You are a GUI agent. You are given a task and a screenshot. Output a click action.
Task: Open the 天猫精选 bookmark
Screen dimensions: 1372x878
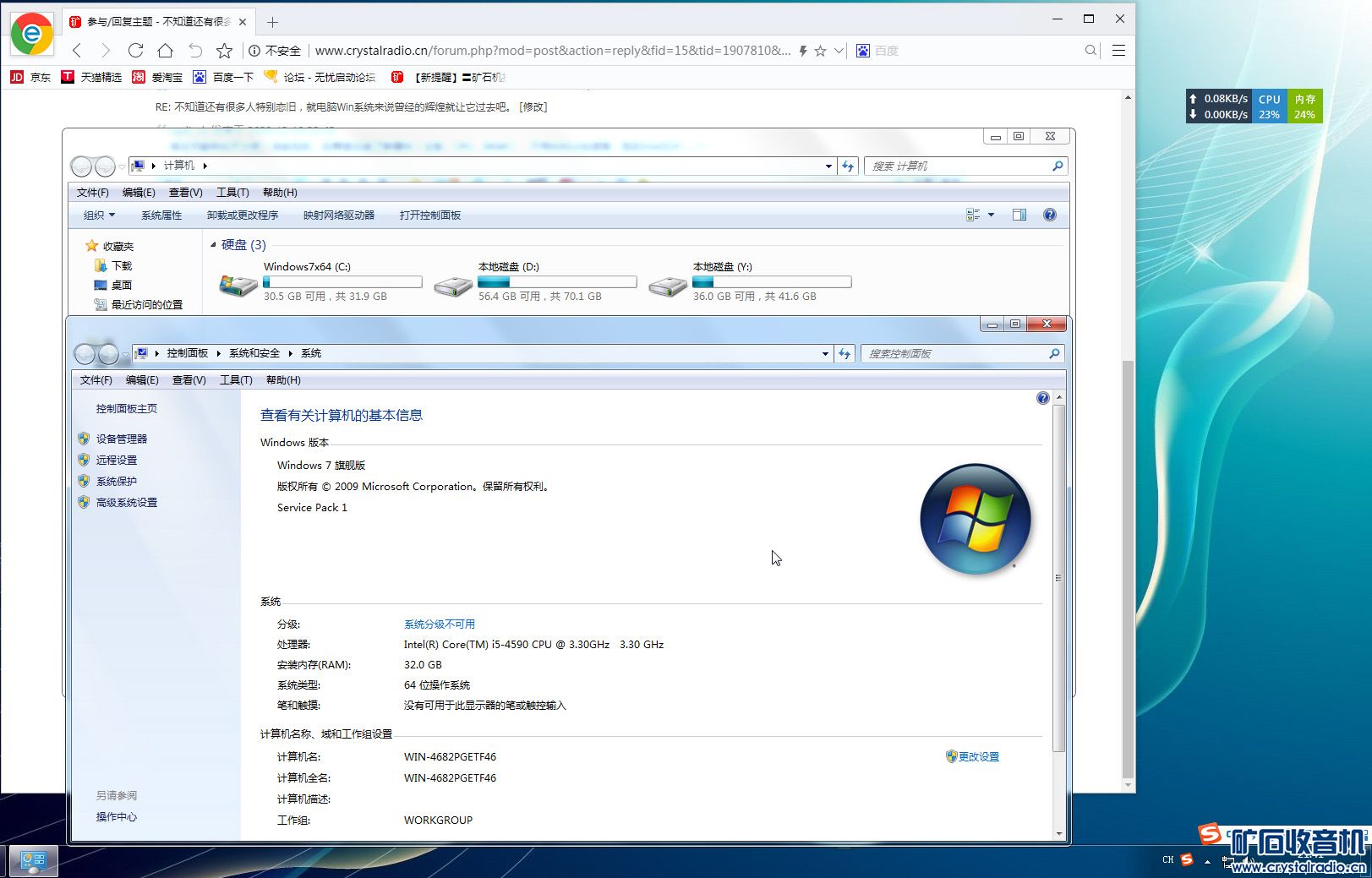pyautogui.click(x=91, y=77)
